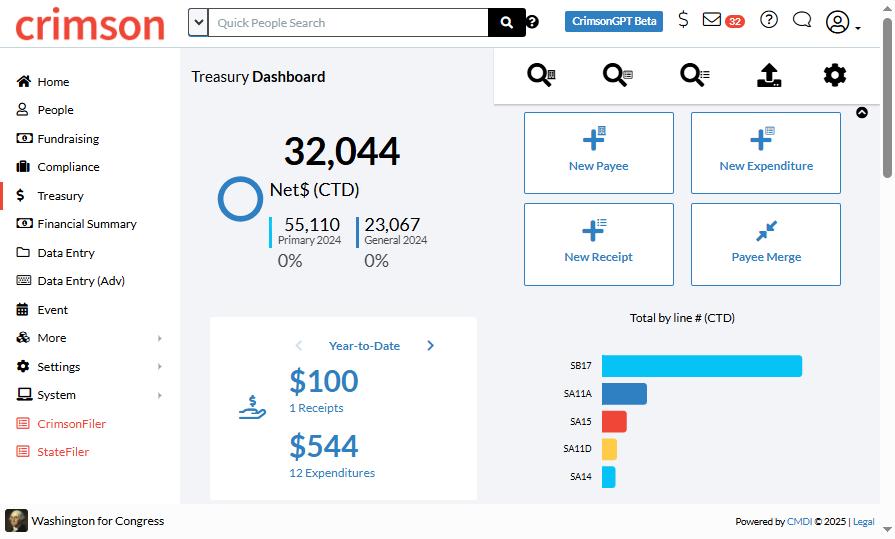Open the payee search magnifier icon

pos(541,75)
